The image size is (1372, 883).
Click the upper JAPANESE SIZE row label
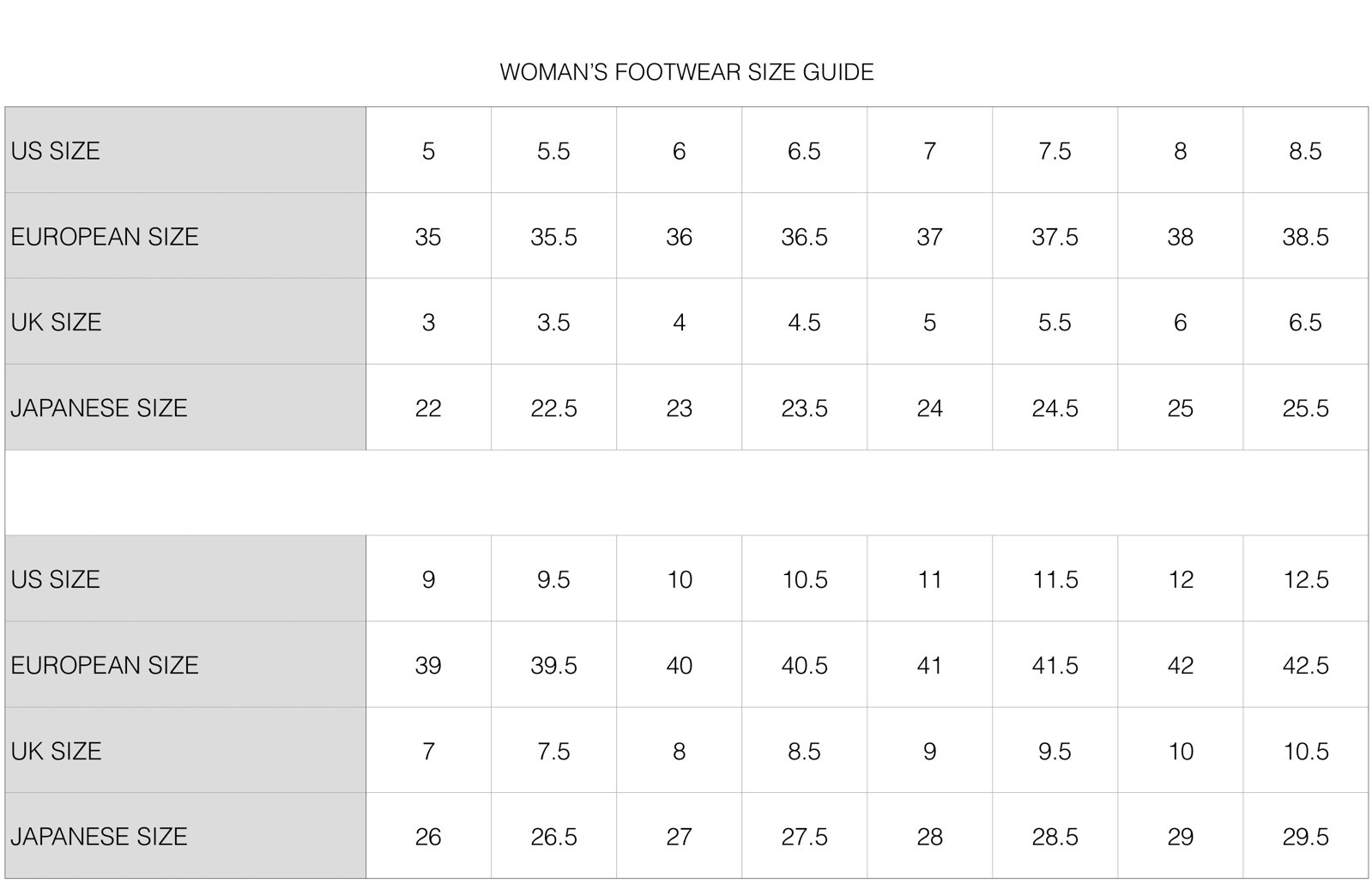click(x=185, y=408)
